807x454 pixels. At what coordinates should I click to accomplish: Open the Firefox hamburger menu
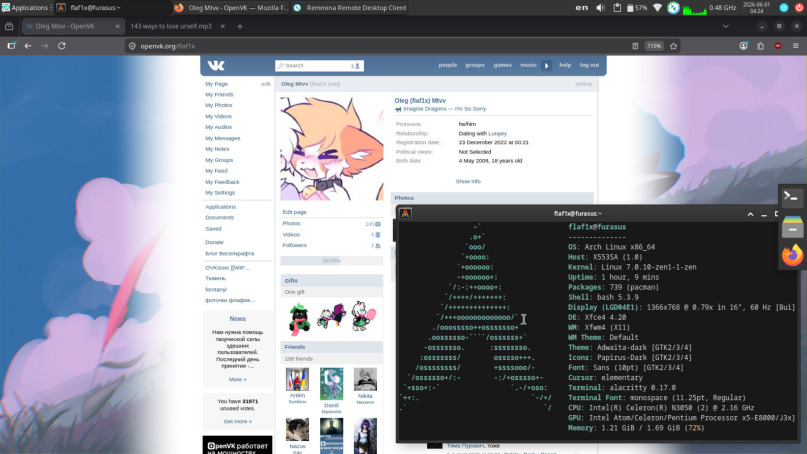[796, 46]
